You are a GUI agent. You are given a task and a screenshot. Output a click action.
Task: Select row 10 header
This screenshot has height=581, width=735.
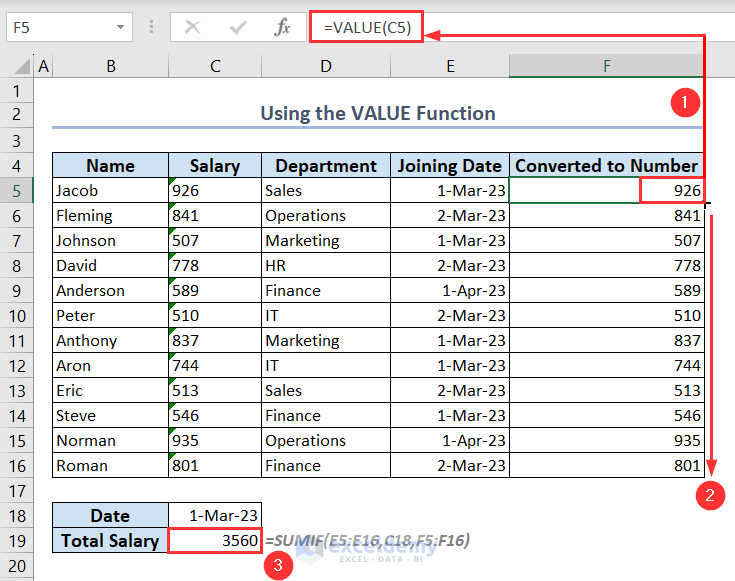[x=16, y=316]
